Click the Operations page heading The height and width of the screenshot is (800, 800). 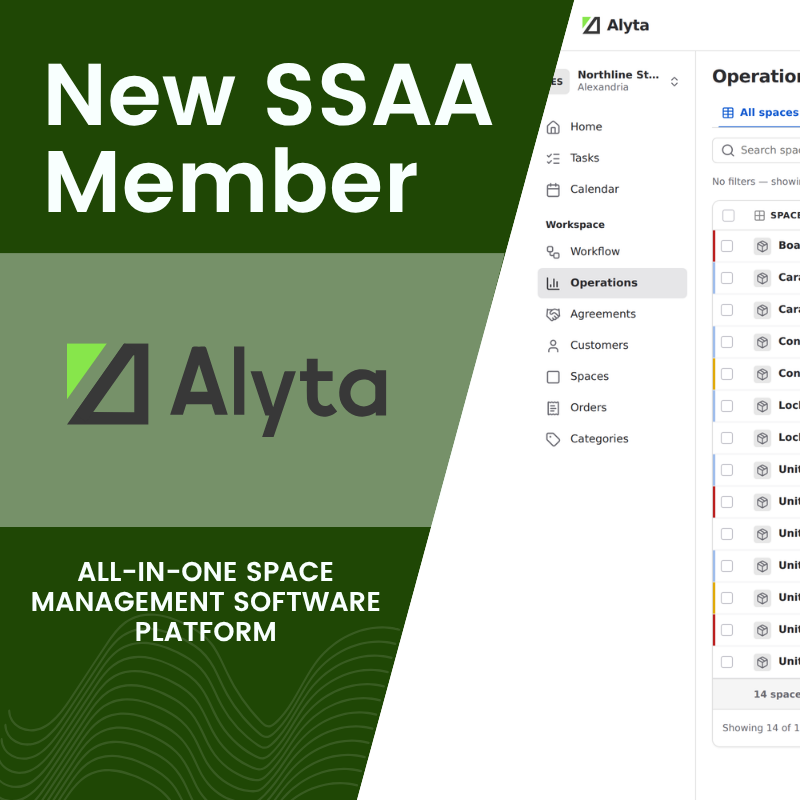coord(756,77)
